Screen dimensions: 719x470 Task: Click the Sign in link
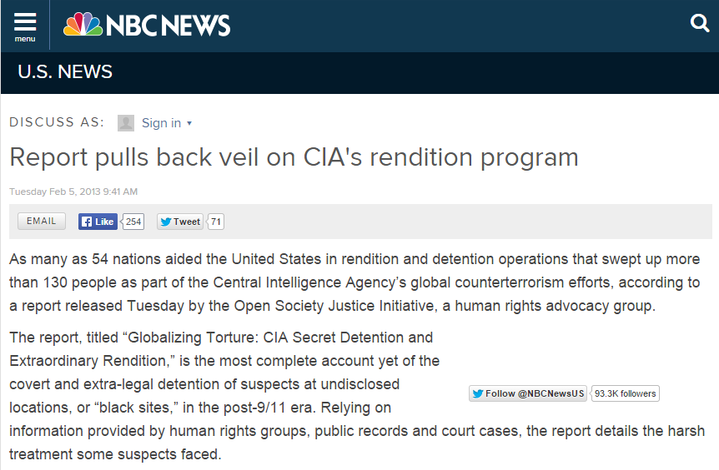pyautogui.click(x=161, y=123)
